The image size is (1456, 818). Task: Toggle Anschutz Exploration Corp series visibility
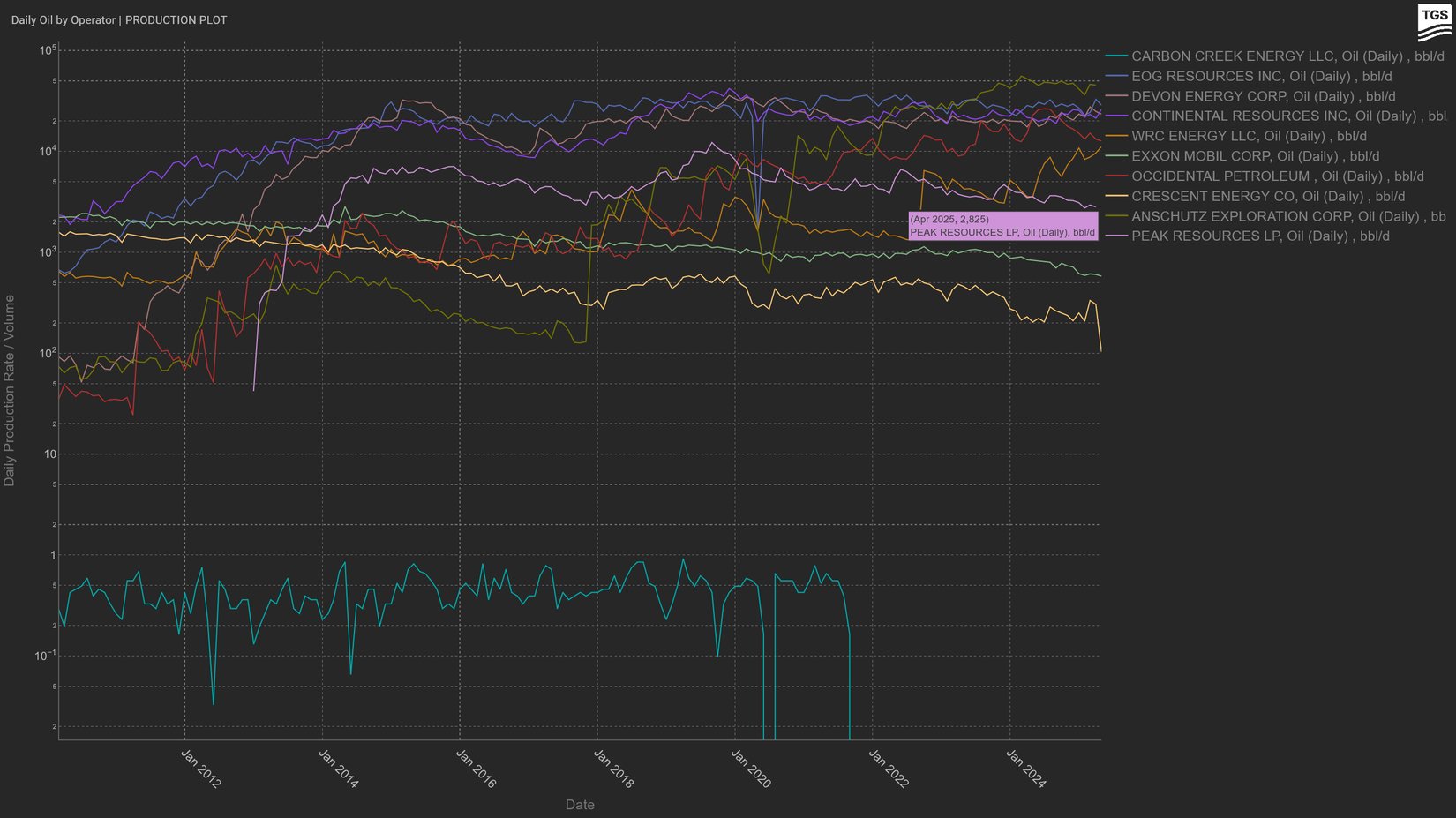click(x=1287, y=217)
